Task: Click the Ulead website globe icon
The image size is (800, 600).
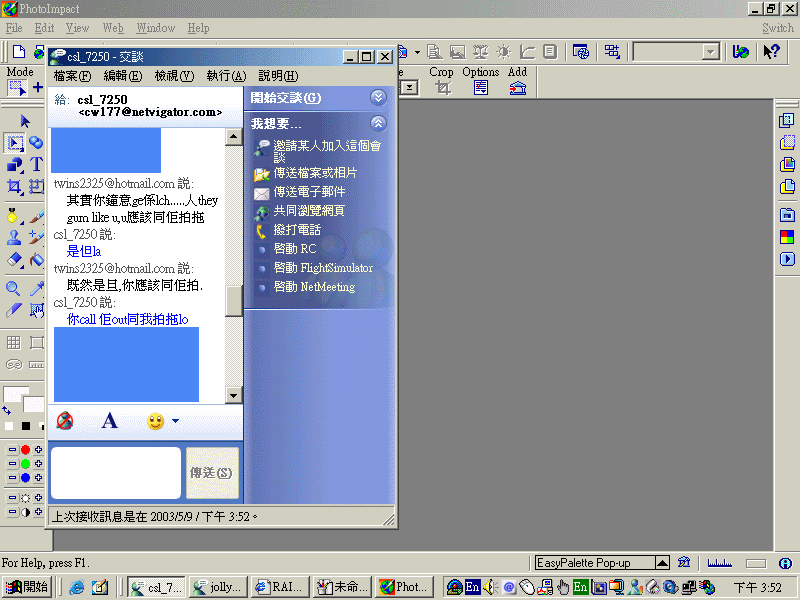Action: (x=740, y=52)
